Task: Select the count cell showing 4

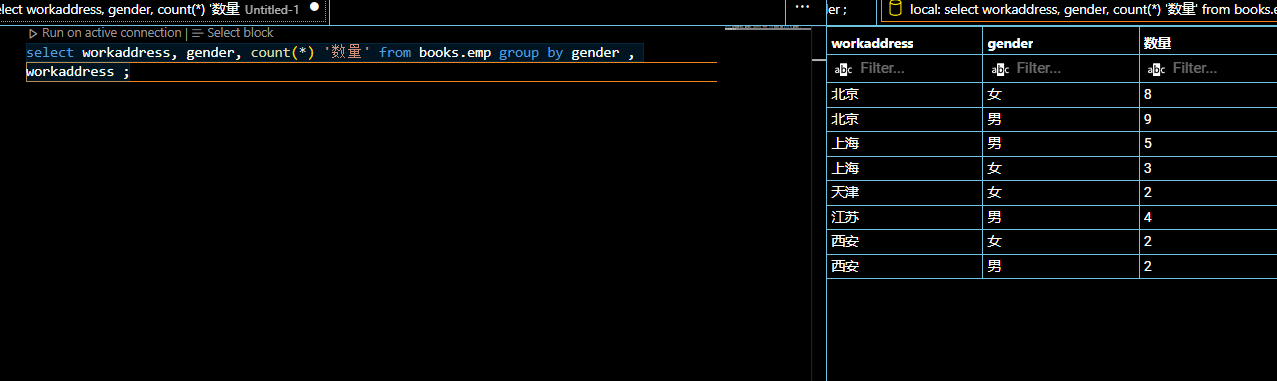Action: coord(1208,217)
